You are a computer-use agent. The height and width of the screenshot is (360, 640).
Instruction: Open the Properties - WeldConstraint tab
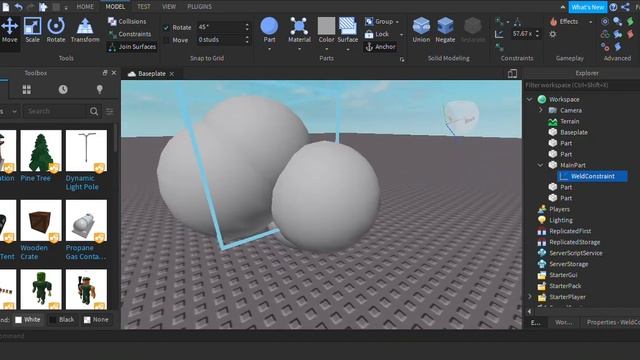612,322
